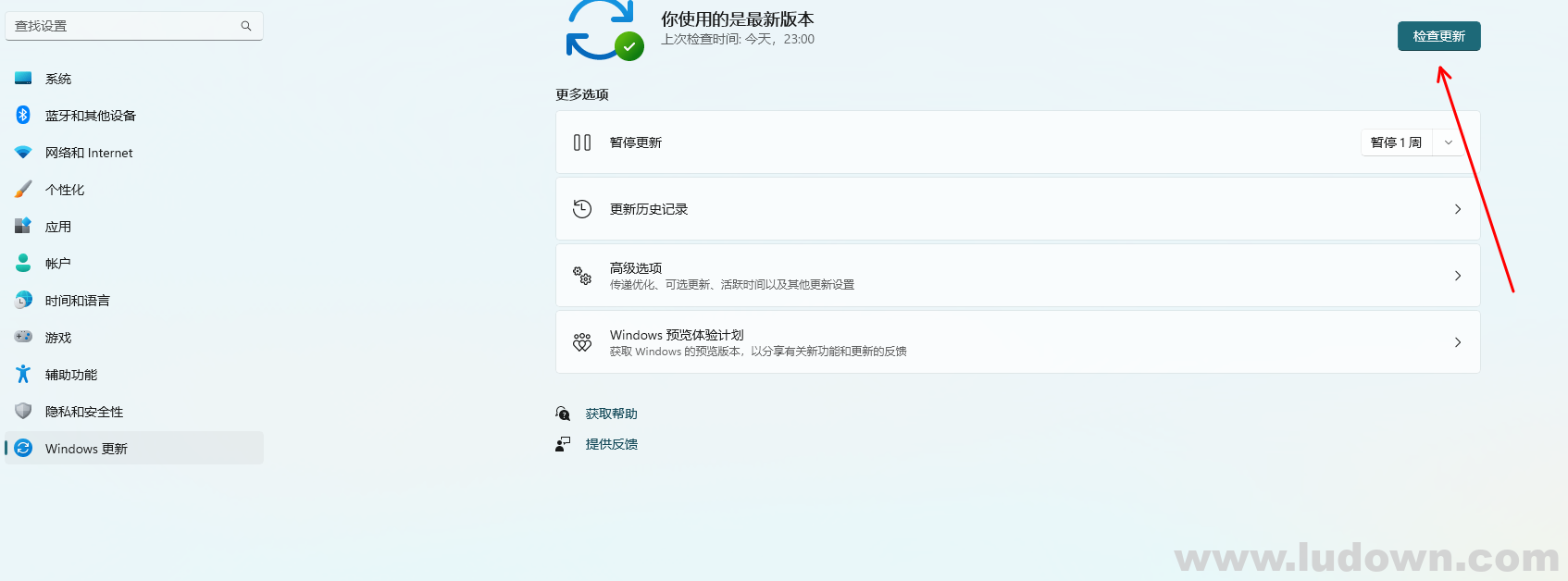Click the 暂停更新 label

point(636,142)
